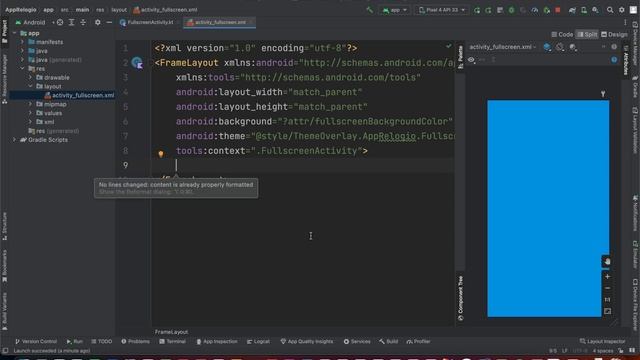Click Expand All in the Project panel

[71, 22]
